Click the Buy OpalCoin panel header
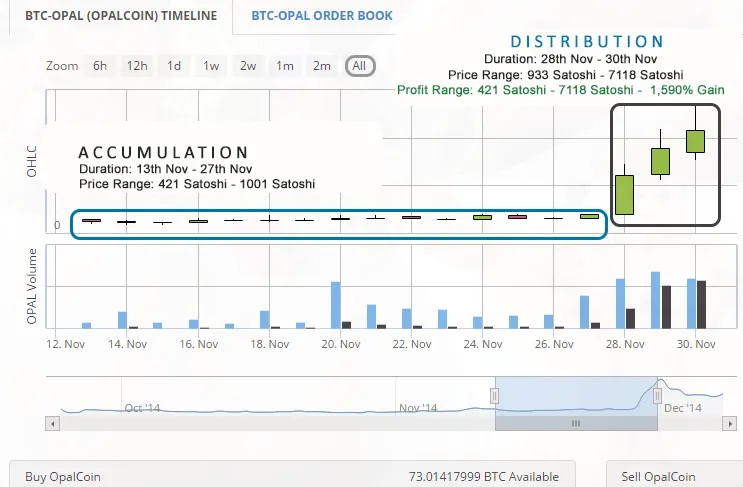The height and width of the screenshot is (487, 743). pos(292,474)
